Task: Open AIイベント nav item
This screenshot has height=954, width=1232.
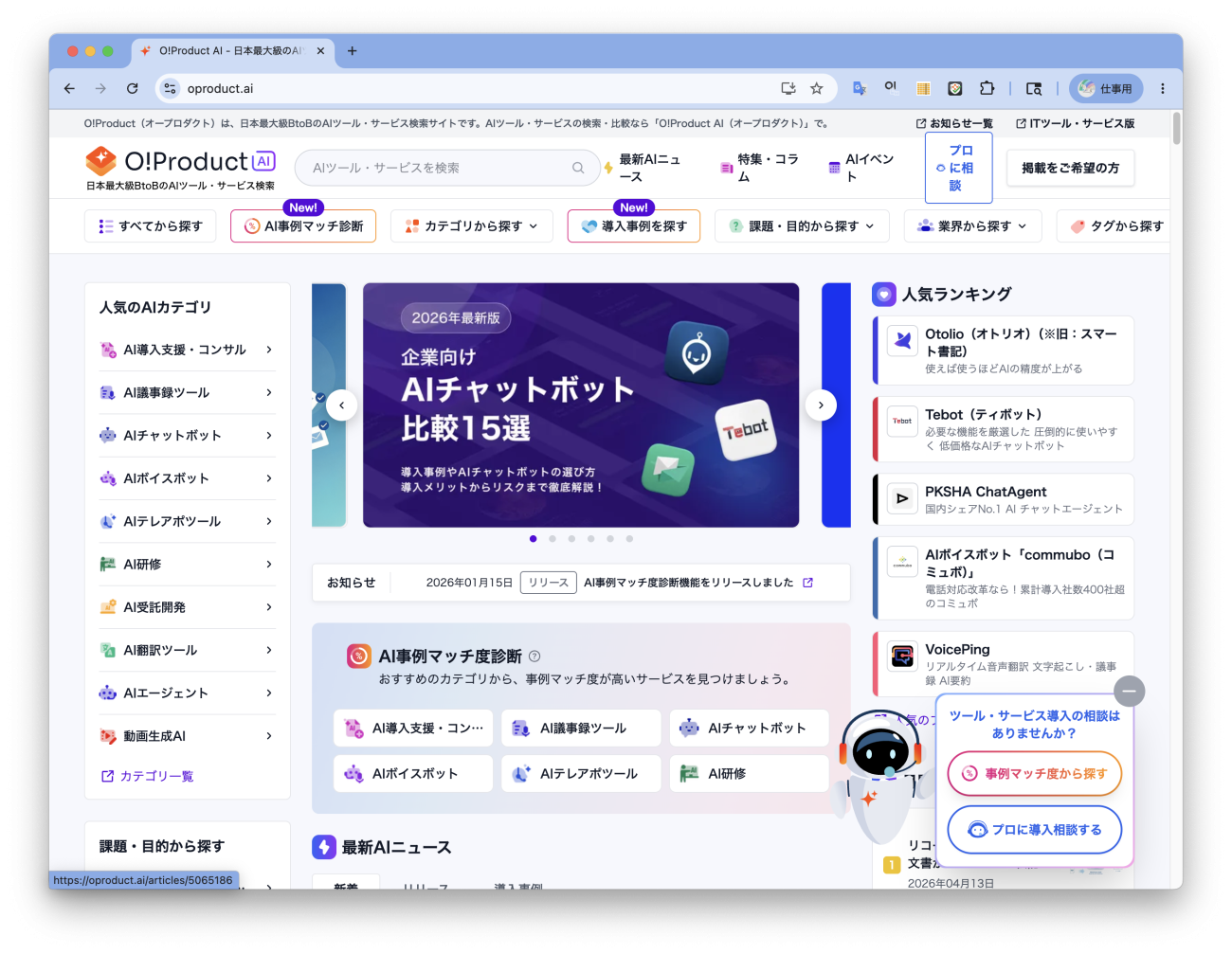Action: [861, 168]
